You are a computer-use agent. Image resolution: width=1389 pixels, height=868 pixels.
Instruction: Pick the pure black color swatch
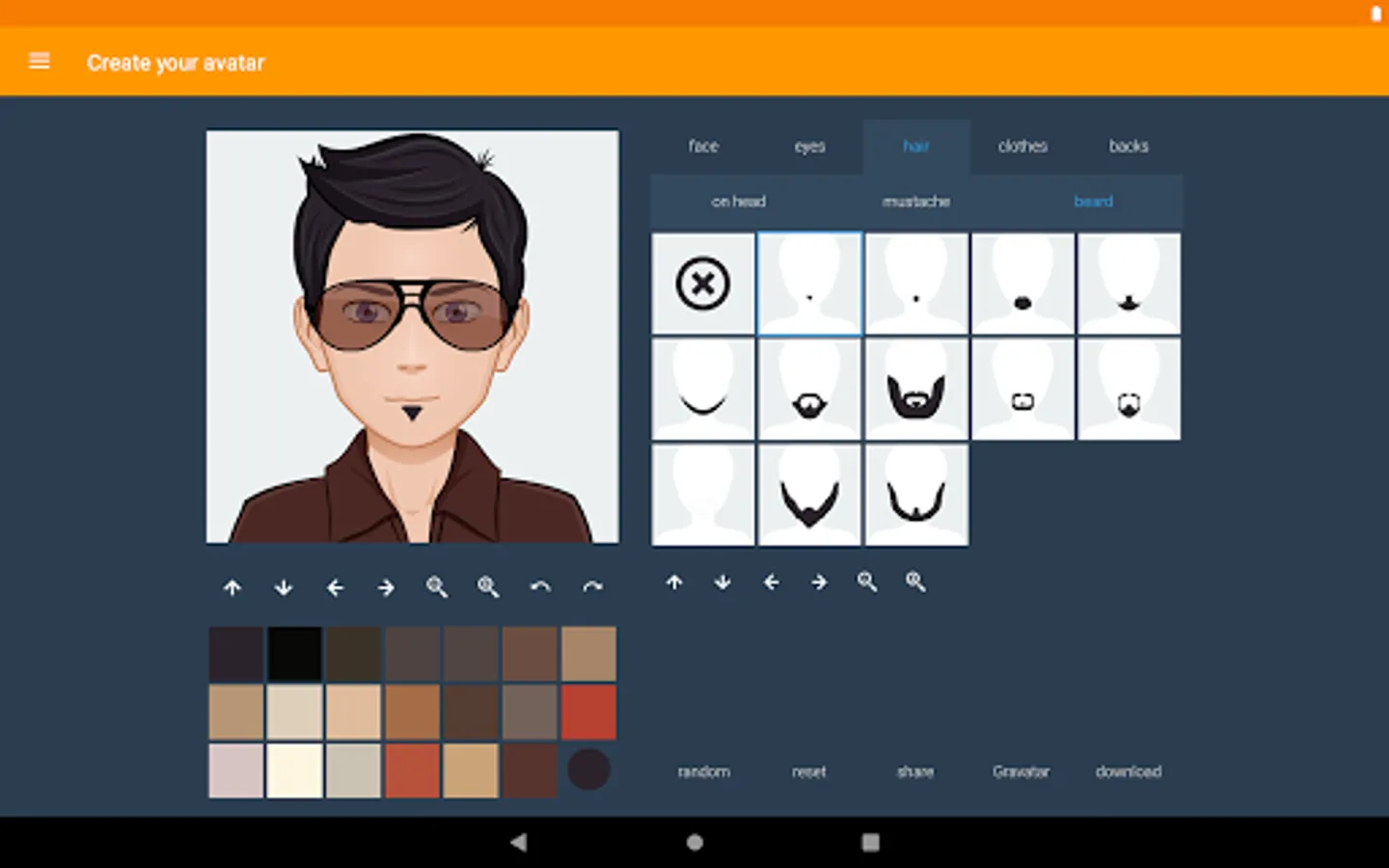pos(294,654)
